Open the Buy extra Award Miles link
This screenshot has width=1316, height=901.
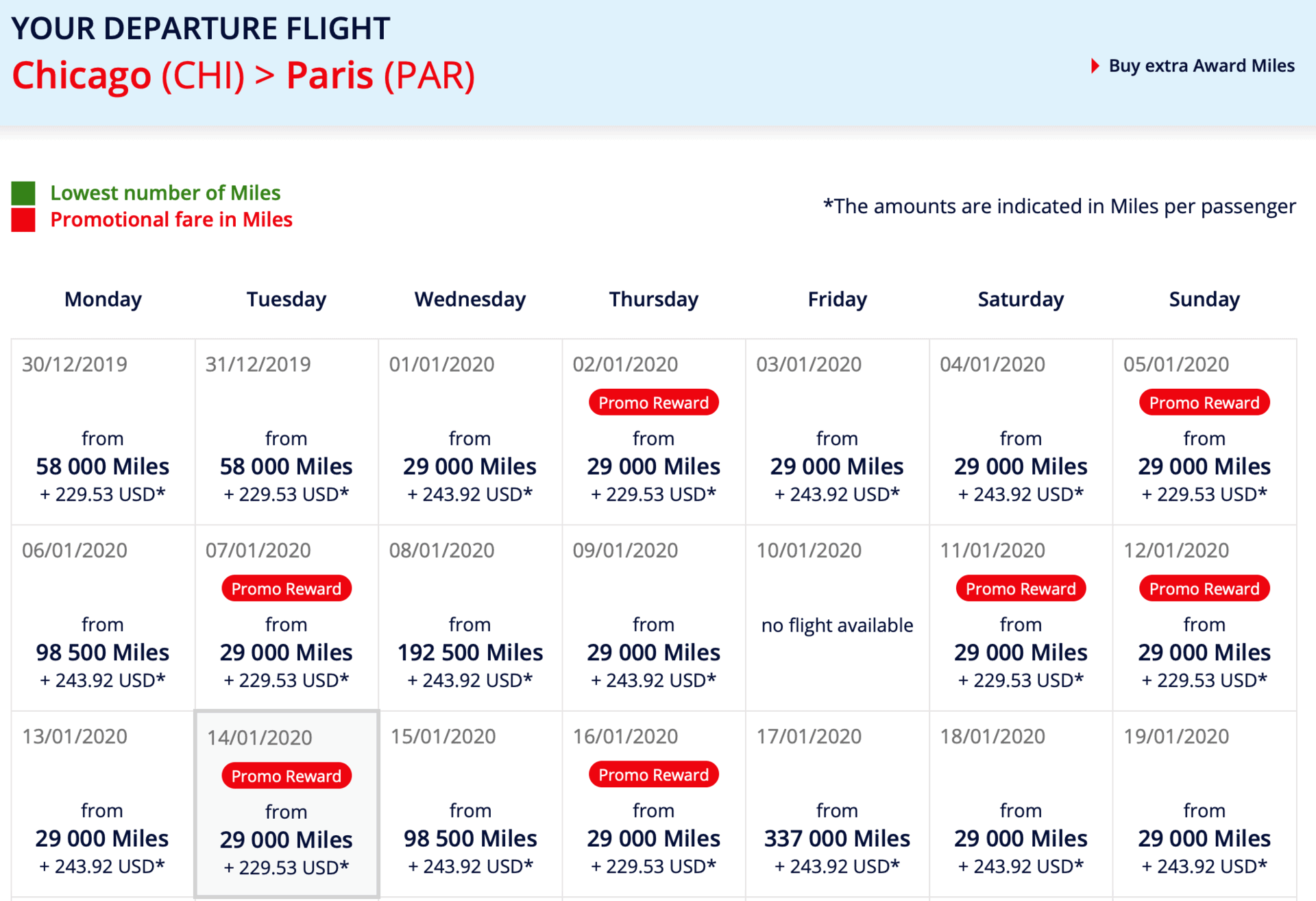coord(1201,66)
